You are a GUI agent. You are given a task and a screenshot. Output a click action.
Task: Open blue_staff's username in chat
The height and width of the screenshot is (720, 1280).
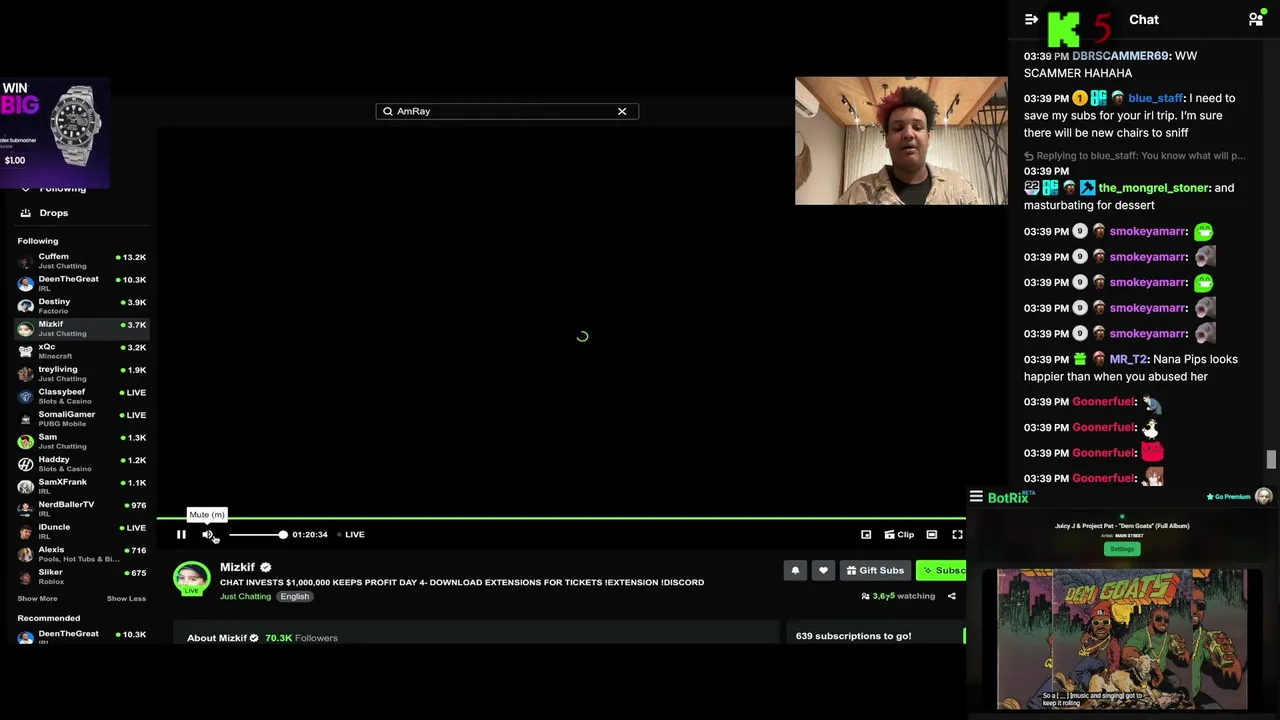(x=1155, y=98)
